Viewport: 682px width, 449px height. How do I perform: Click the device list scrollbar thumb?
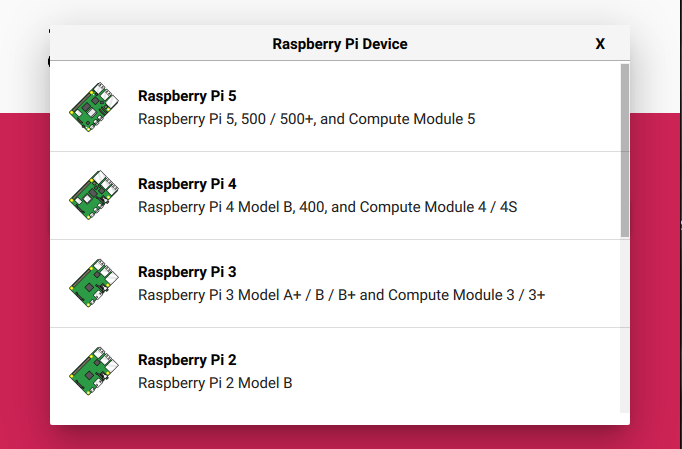[x=625, y=151]
